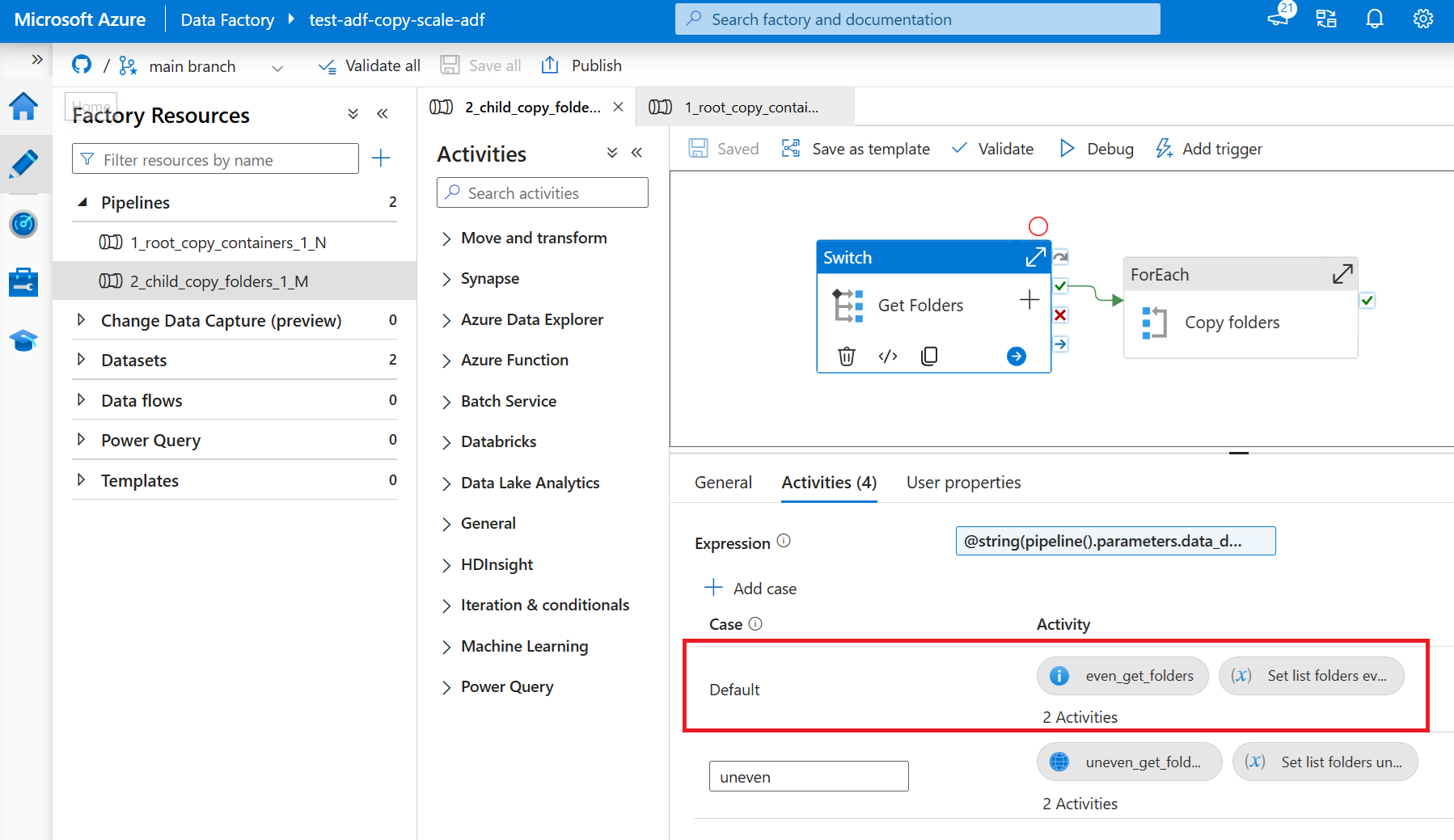
Task: Delete the Switch activity via trash icon
Action: coord(846,357)
